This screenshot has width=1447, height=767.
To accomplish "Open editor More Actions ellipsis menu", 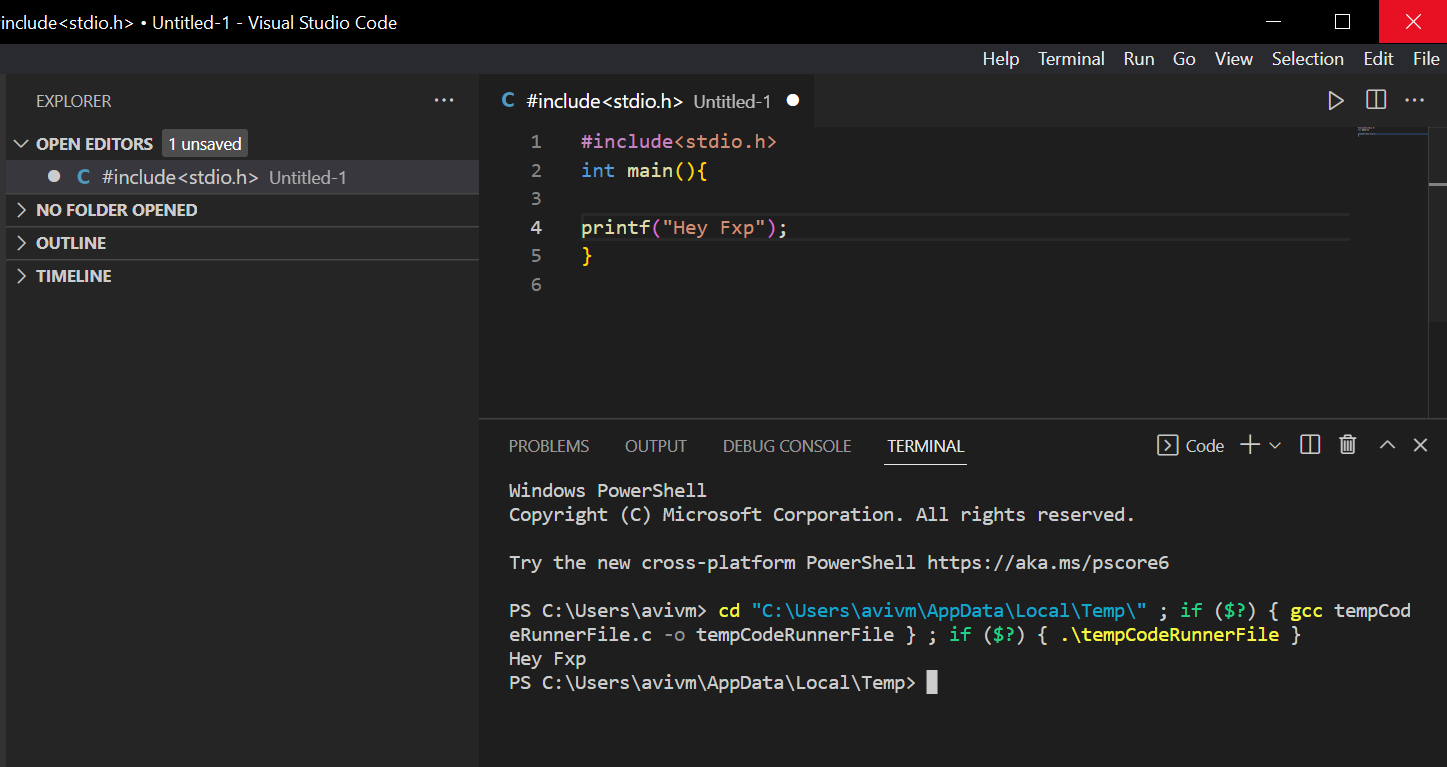I will pyautogui.click(x=1414, y=100).
